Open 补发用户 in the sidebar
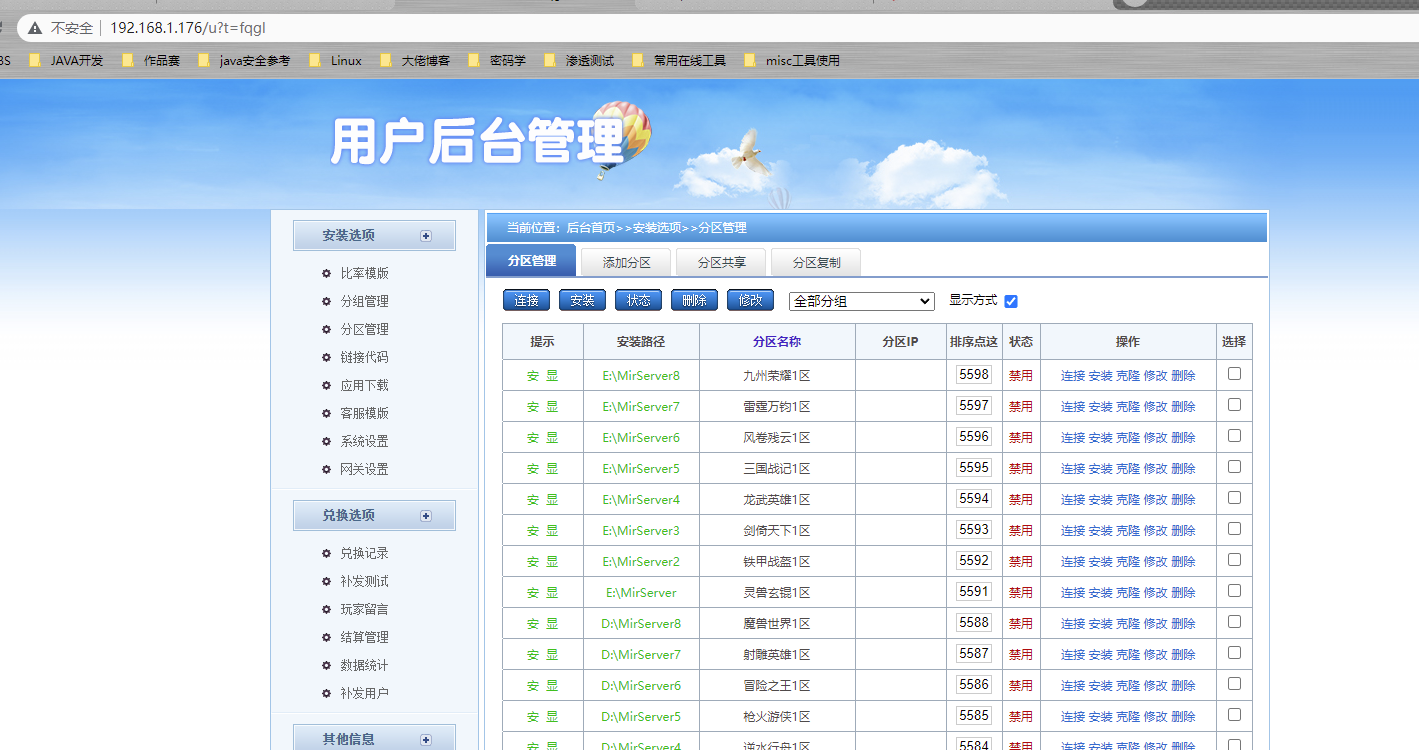Viewport: 1419px width, 750px height. [364, 693]
